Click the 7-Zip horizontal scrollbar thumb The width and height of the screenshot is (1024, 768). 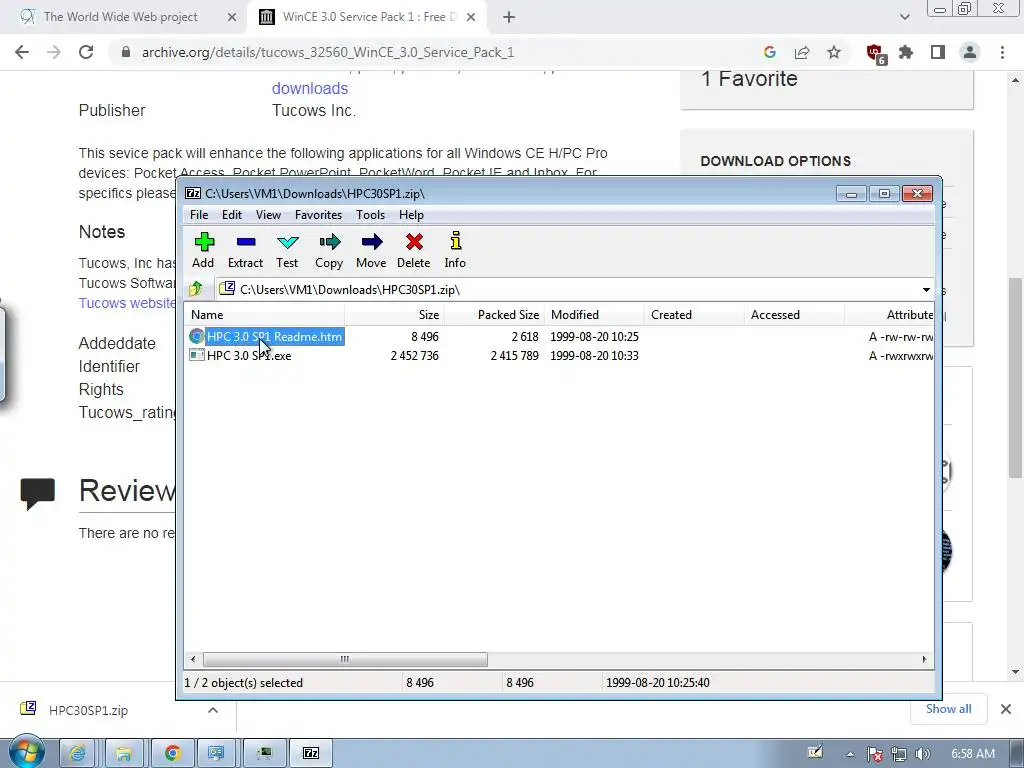[345, 659]
